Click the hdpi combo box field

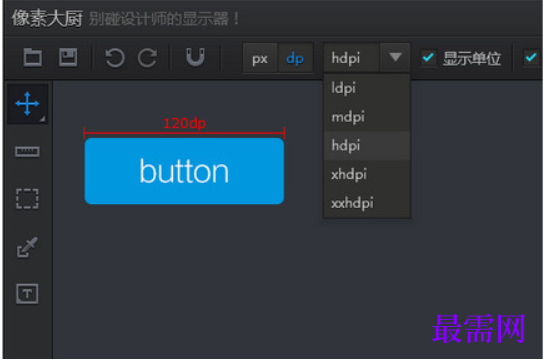tap(351, 58)
